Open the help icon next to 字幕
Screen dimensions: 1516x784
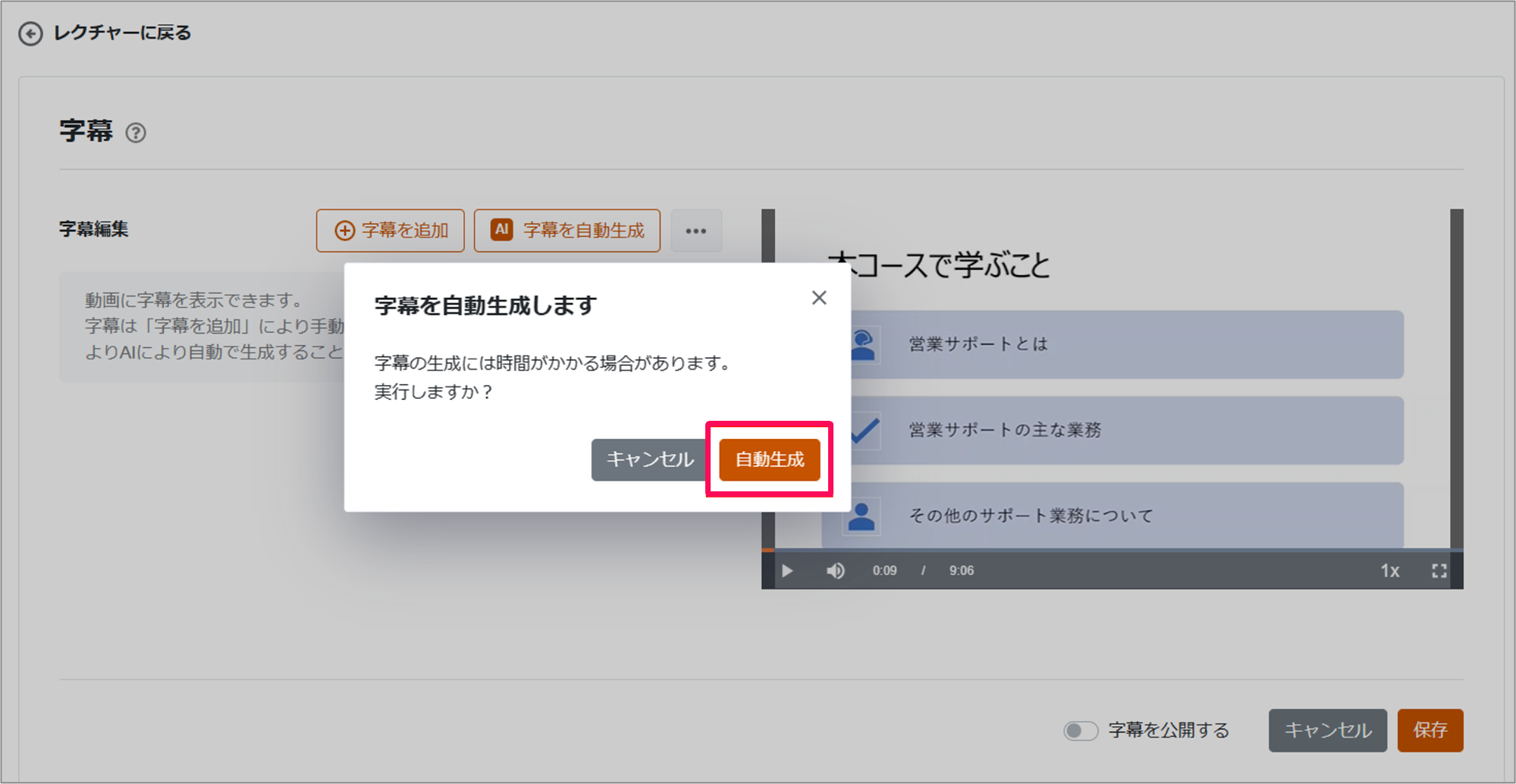[x=136, y=133]
